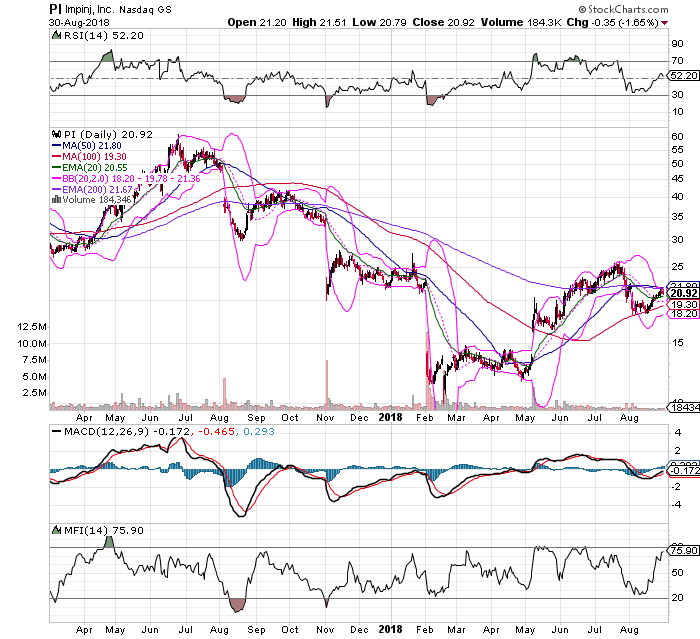Click the Volume 184,346 legend entry
This screenshot has width=700, height=639.
click(x=97, y=200)
